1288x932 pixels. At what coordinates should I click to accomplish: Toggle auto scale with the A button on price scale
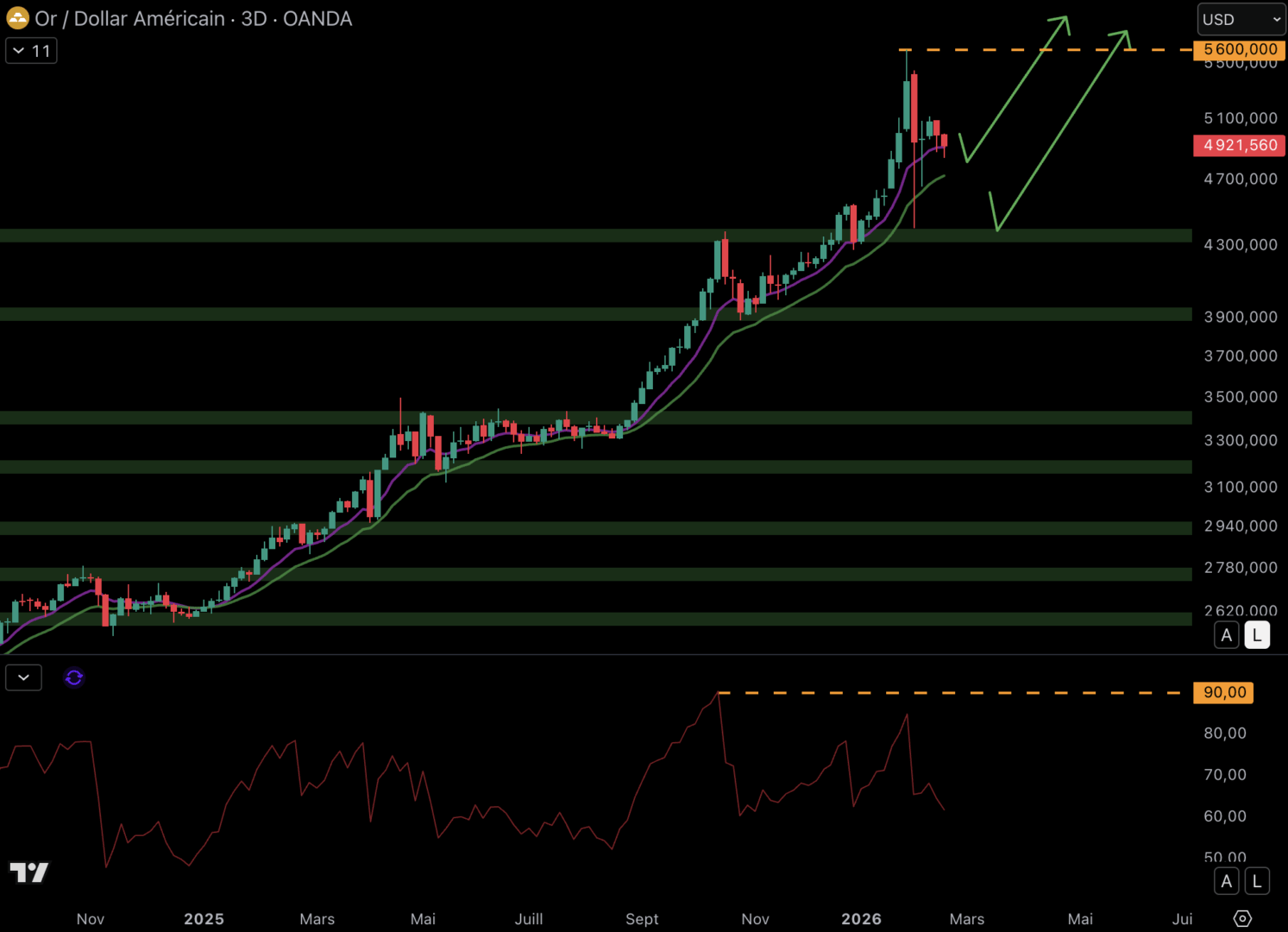coord(1226,634)
